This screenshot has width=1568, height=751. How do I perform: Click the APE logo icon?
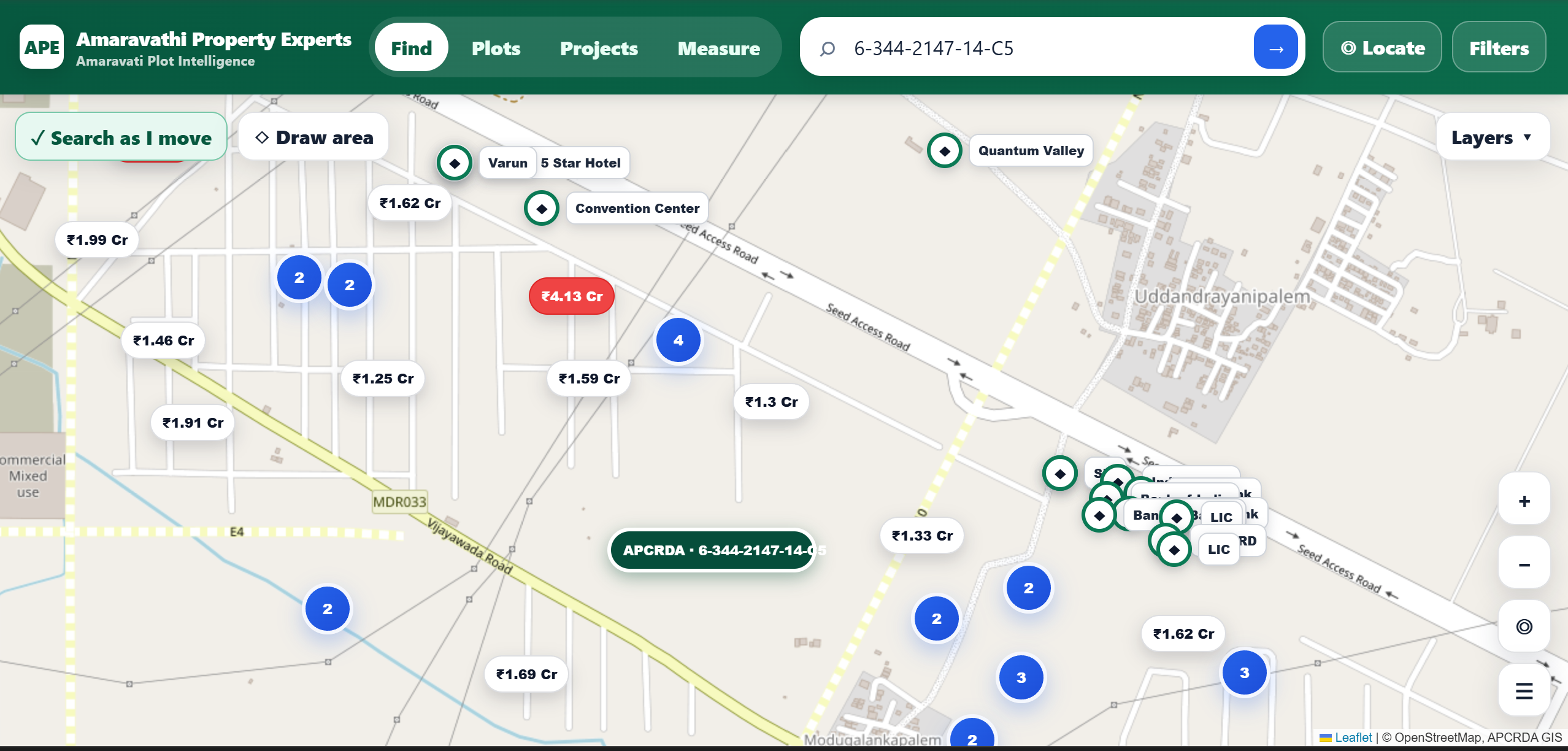(x=42, y=47)
